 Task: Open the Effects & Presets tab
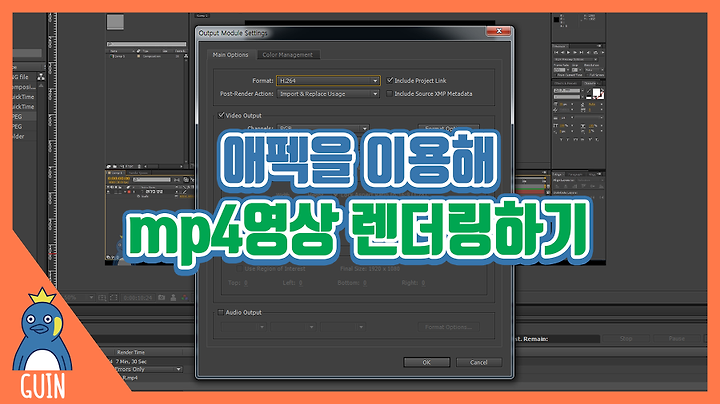(566, 83)
